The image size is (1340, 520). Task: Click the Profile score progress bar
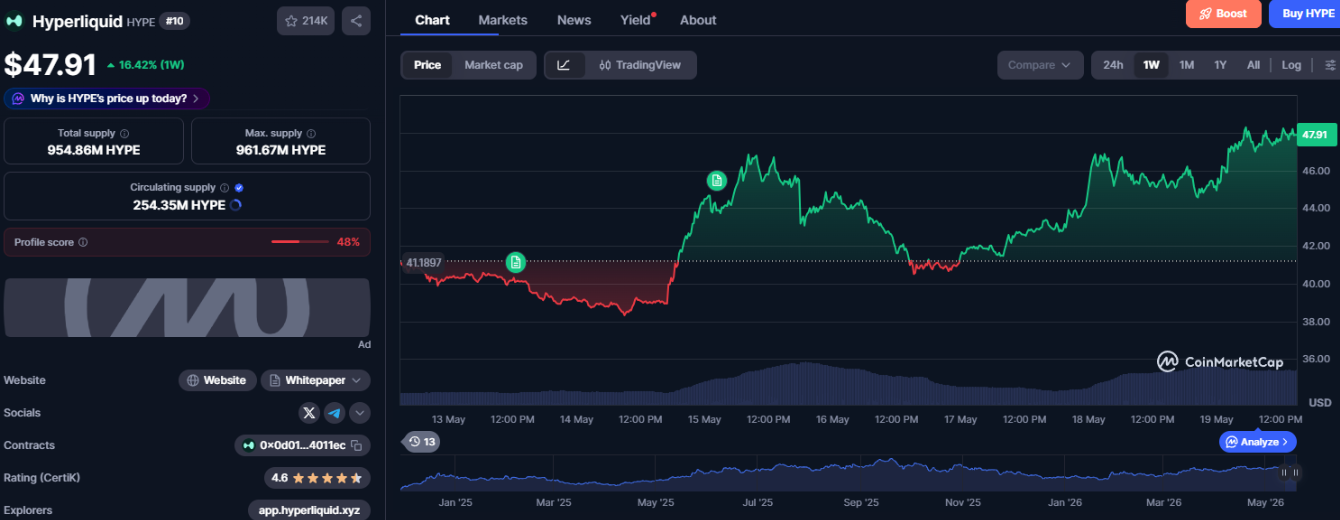(x=299, y=242)
